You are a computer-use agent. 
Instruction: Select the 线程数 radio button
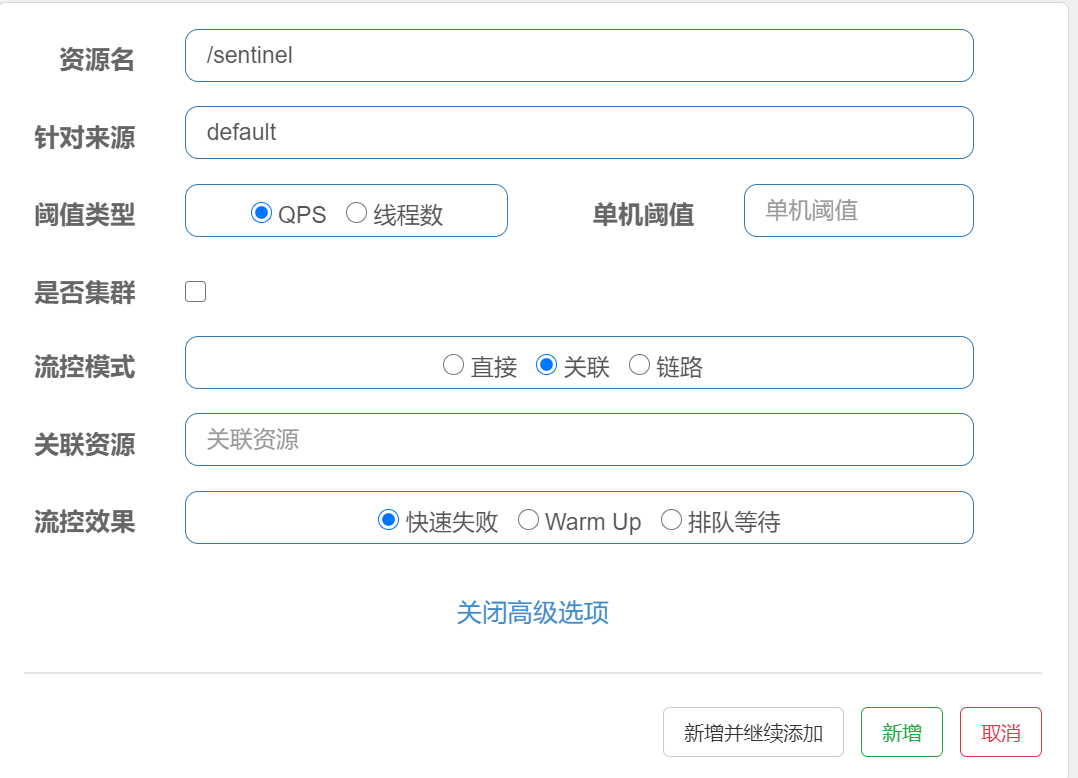[356, 213]
